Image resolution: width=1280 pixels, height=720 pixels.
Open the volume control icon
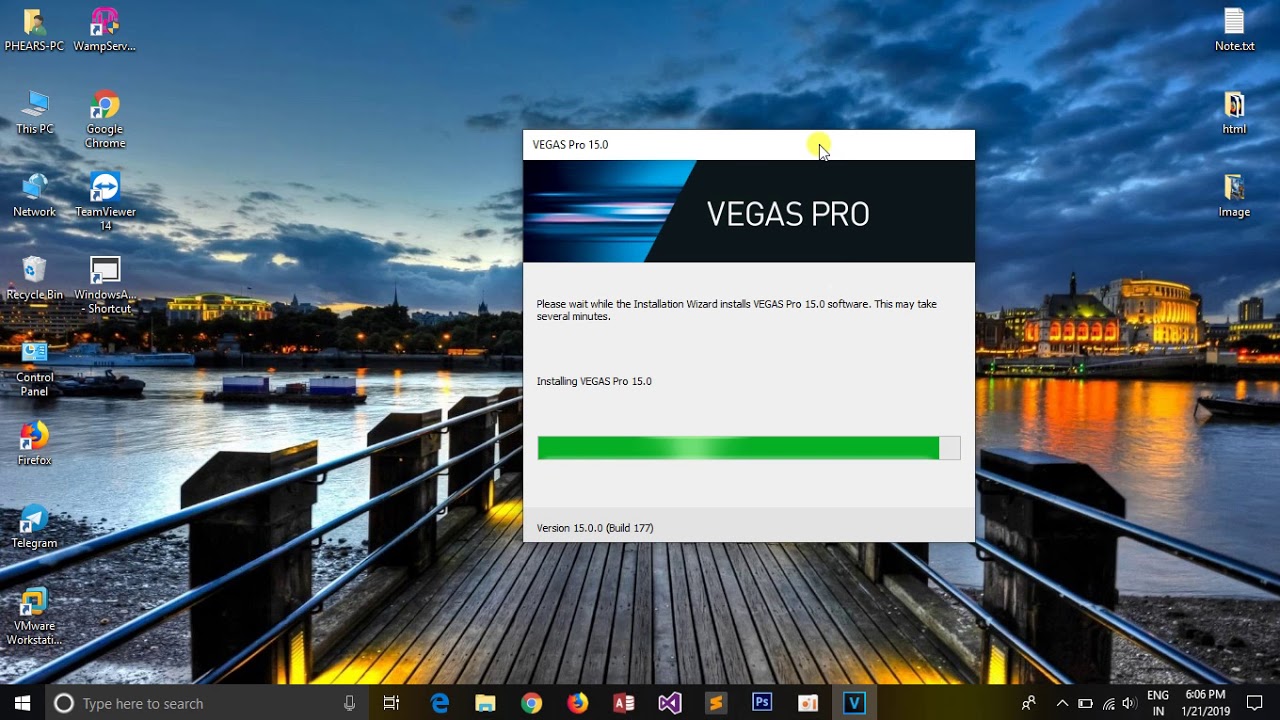coord(1130,703)
